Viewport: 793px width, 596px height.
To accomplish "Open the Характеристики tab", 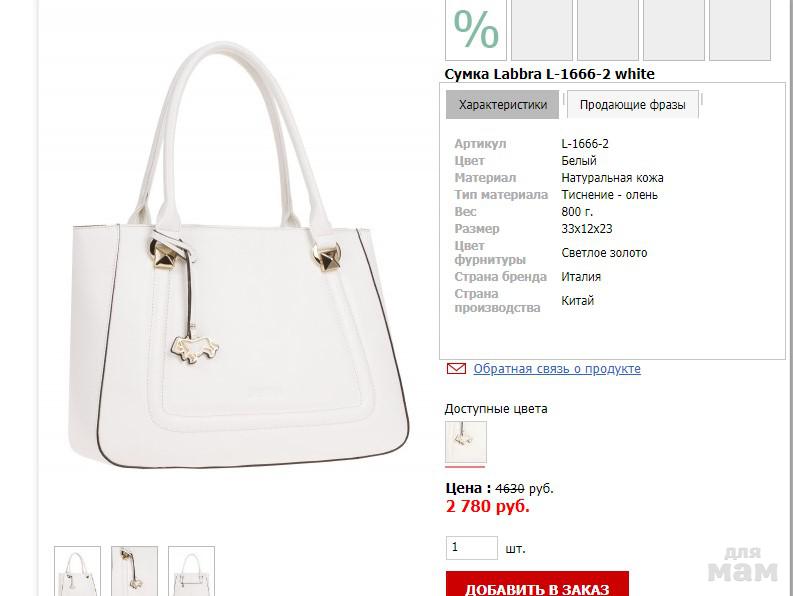I will pyautogui.click(x=502, y=105).
